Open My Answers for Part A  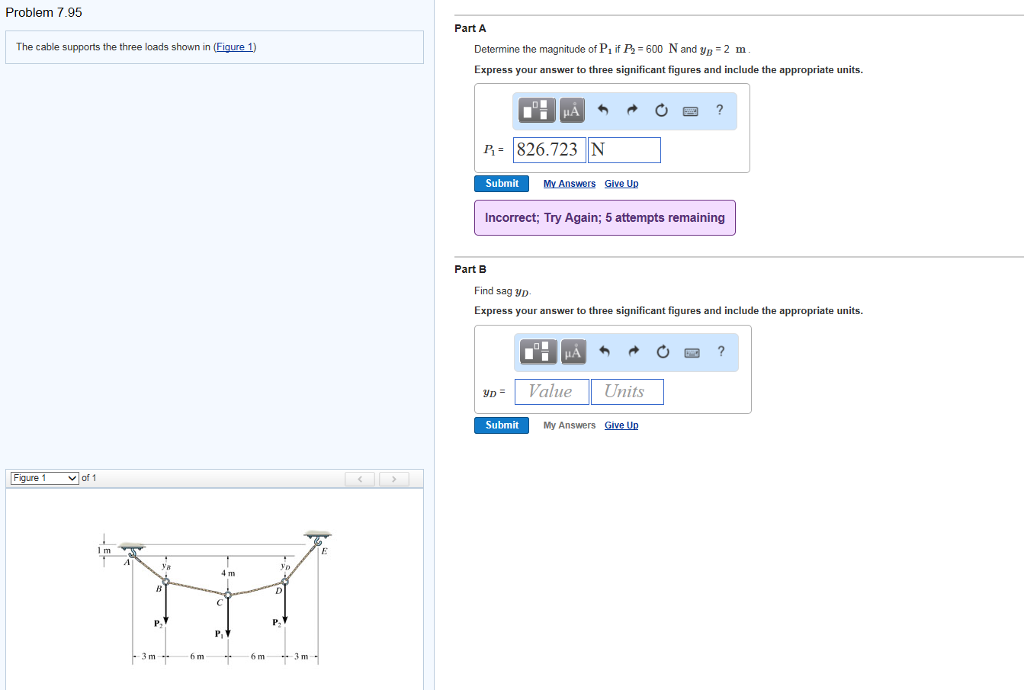point(569,183)
